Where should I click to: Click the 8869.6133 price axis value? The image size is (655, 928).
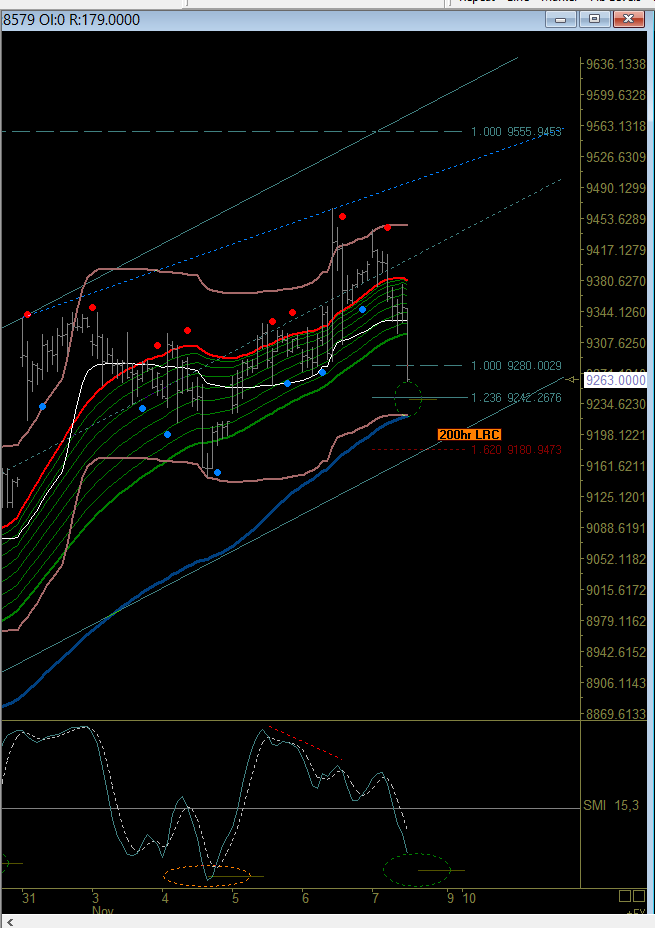tap(615, 714)
